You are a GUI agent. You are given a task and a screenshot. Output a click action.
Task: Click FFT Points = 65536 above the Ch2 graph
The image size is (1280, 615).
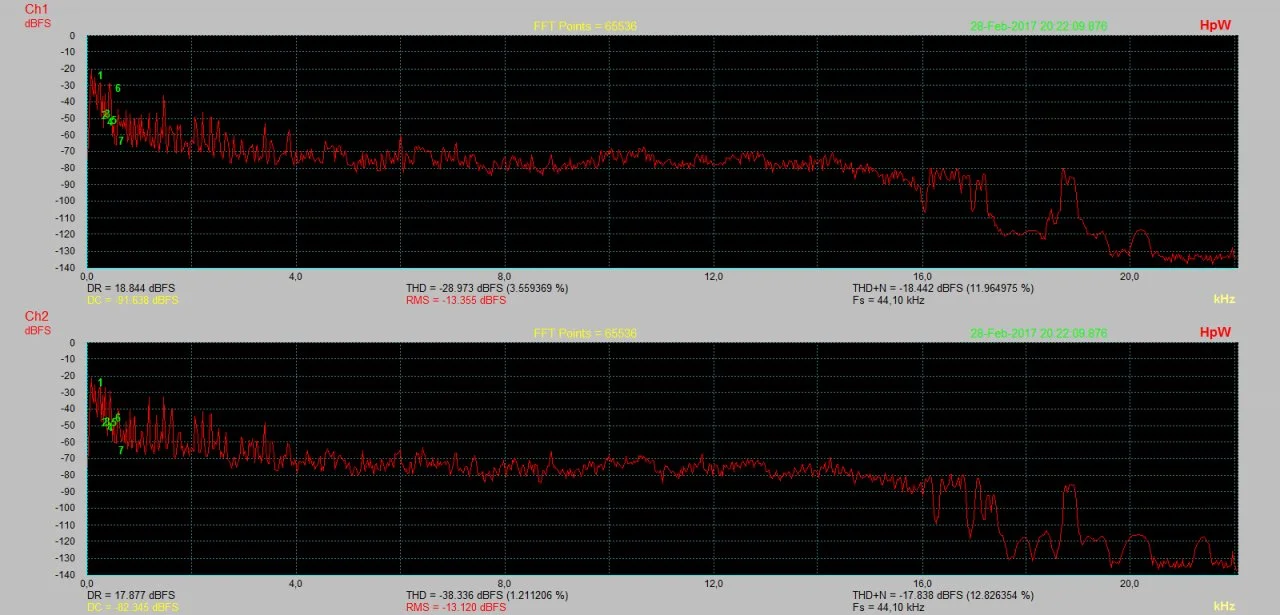tap(585, 333)
